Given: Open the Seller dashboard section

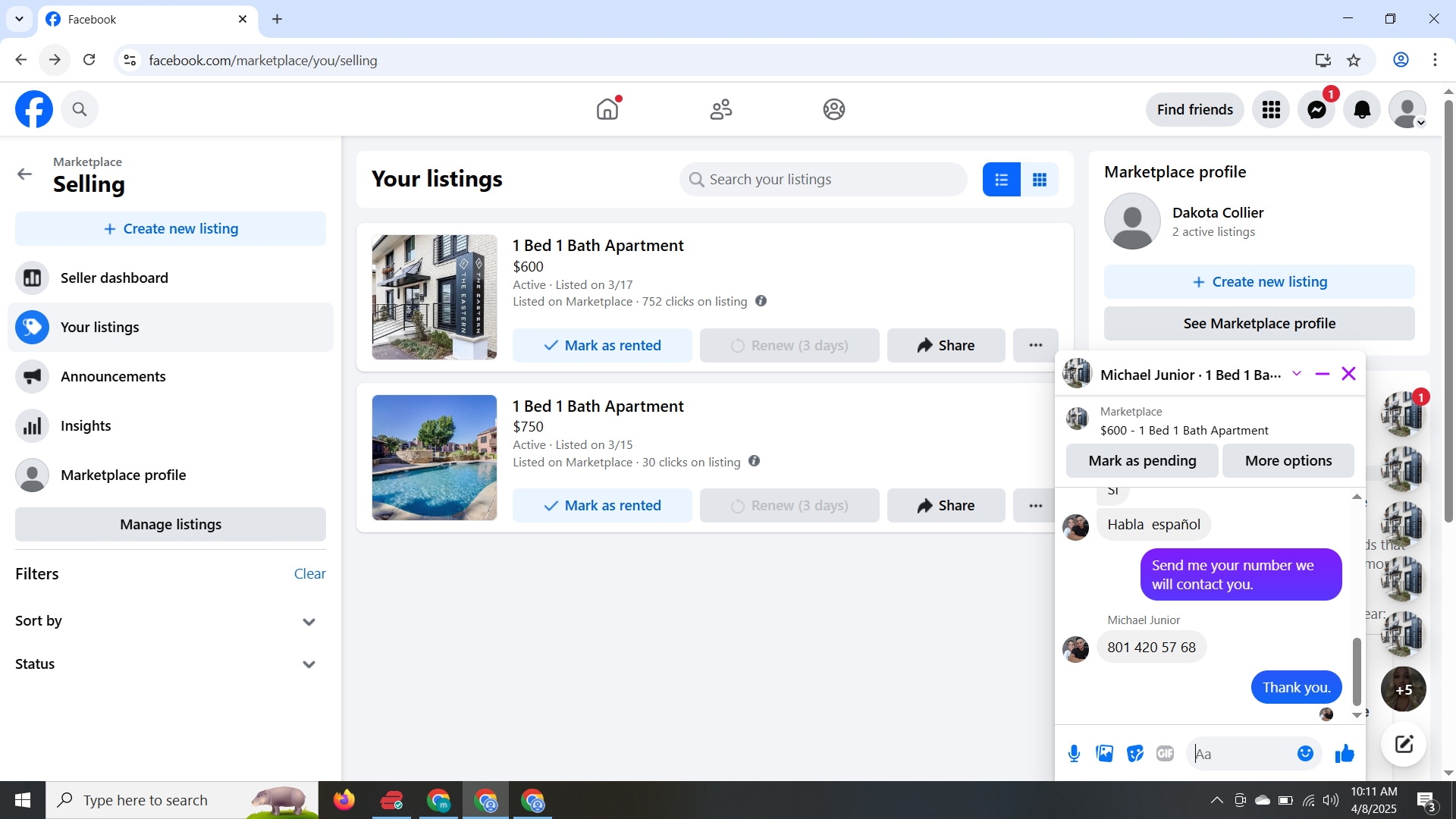Looking at the screenshot, I should (114, 278).
